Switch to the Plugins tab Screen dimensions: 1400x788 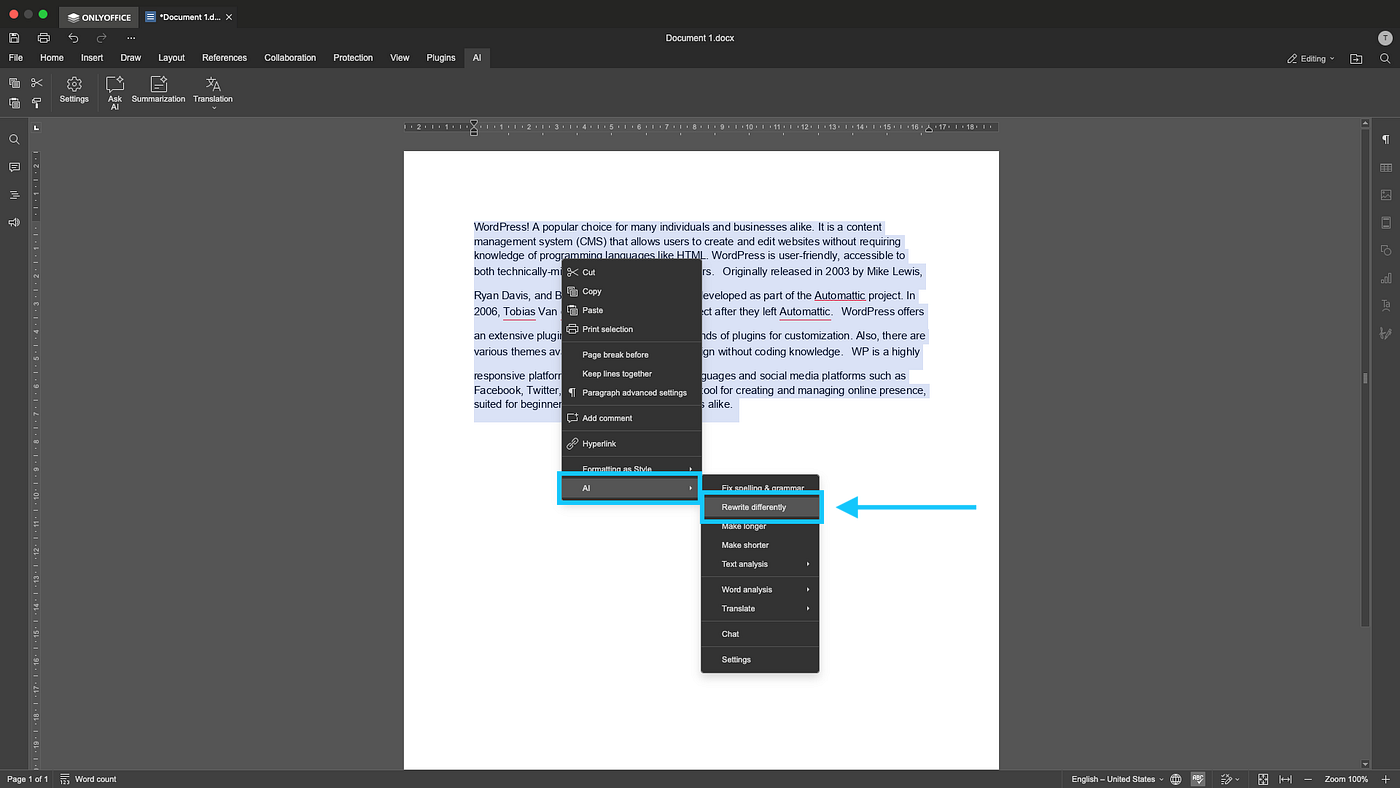441,58
